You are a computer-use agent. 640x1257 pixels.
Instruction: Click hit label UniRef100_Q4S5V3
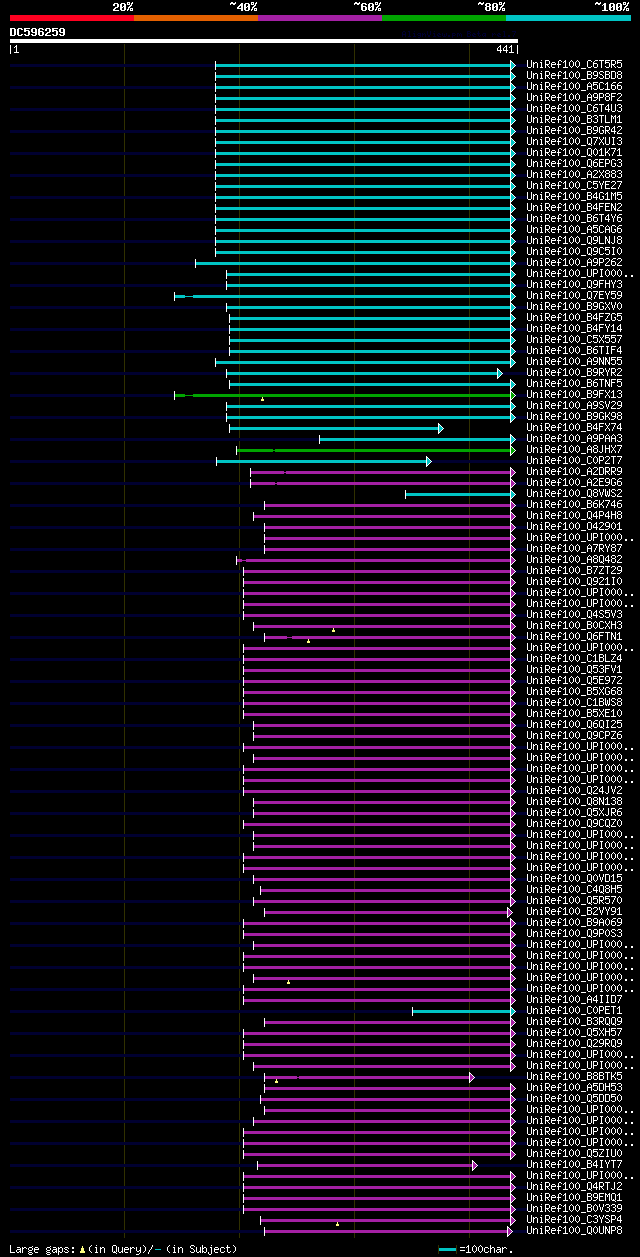tap(574, 614)
